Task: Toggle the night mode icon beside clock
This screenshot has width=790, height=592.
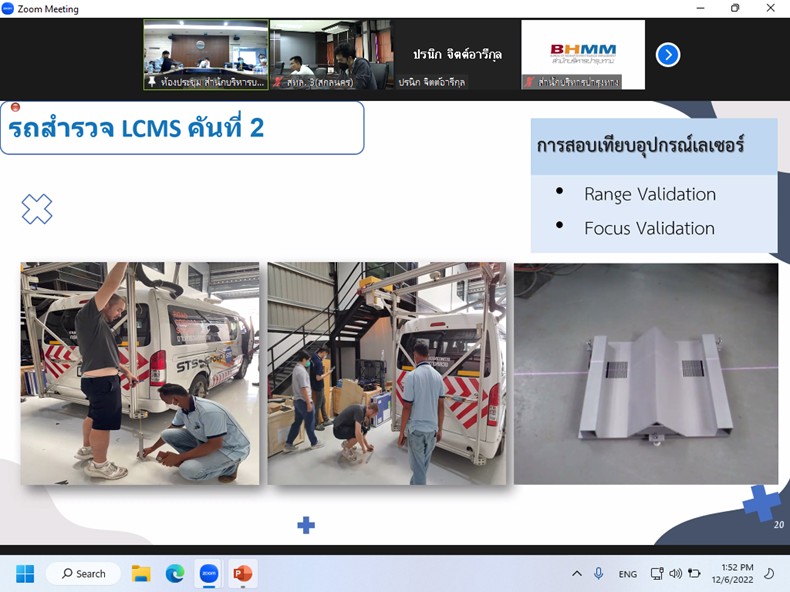Action: 769,574
